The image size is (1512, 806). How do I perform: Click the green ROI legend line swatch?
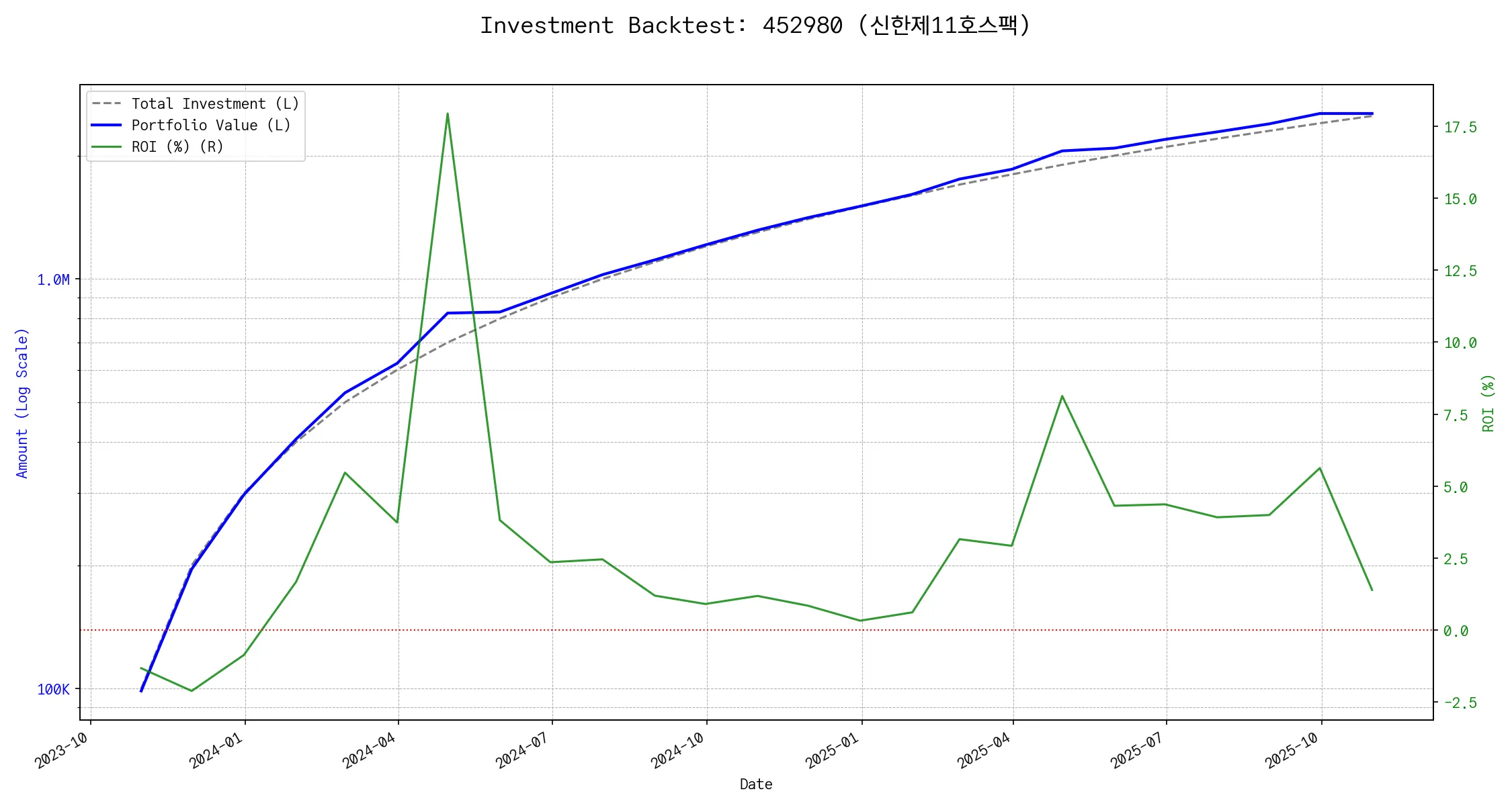pyautogui.click(x=106, y=147)
